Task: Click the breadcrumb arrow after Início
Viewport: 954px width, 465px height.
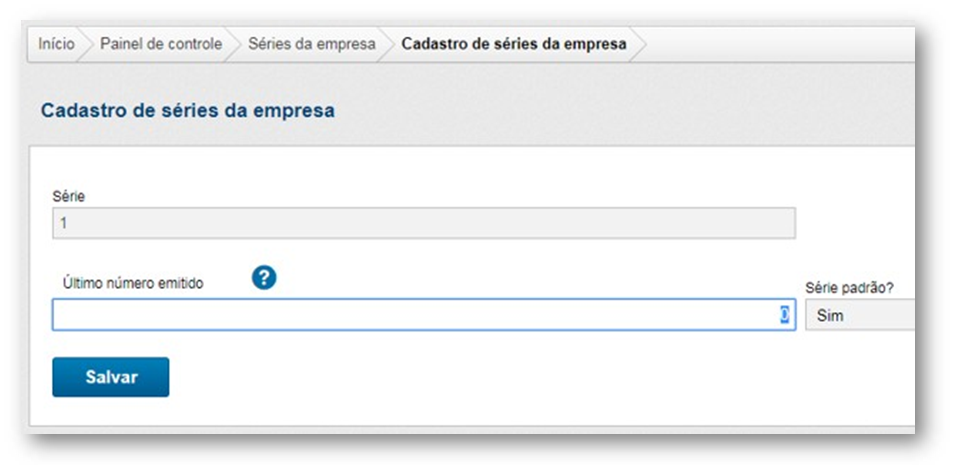Action: pyautogui.click(x=88, y=45)
